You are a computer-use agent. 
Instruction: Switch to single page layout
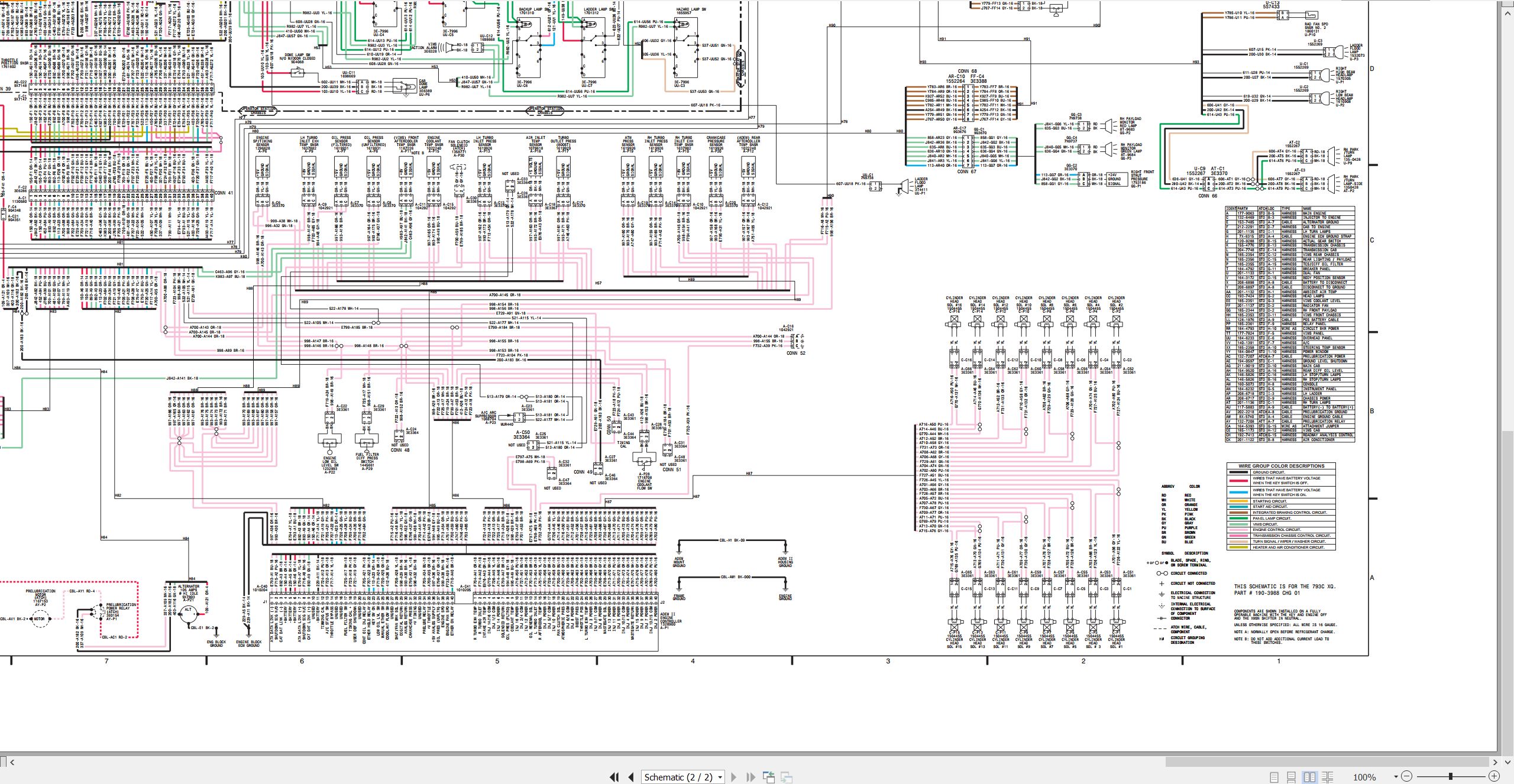pos(1274,777)
